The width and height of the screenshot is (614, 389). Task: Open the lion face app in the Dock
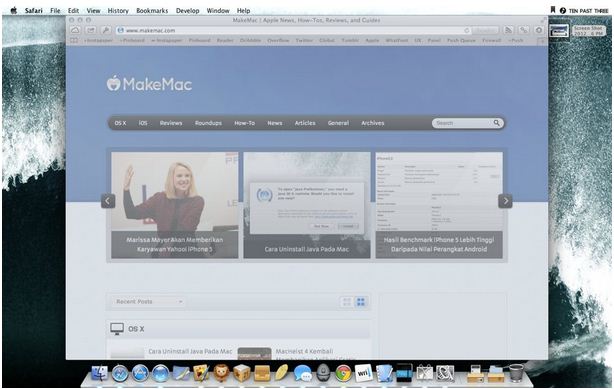(221, 373)
